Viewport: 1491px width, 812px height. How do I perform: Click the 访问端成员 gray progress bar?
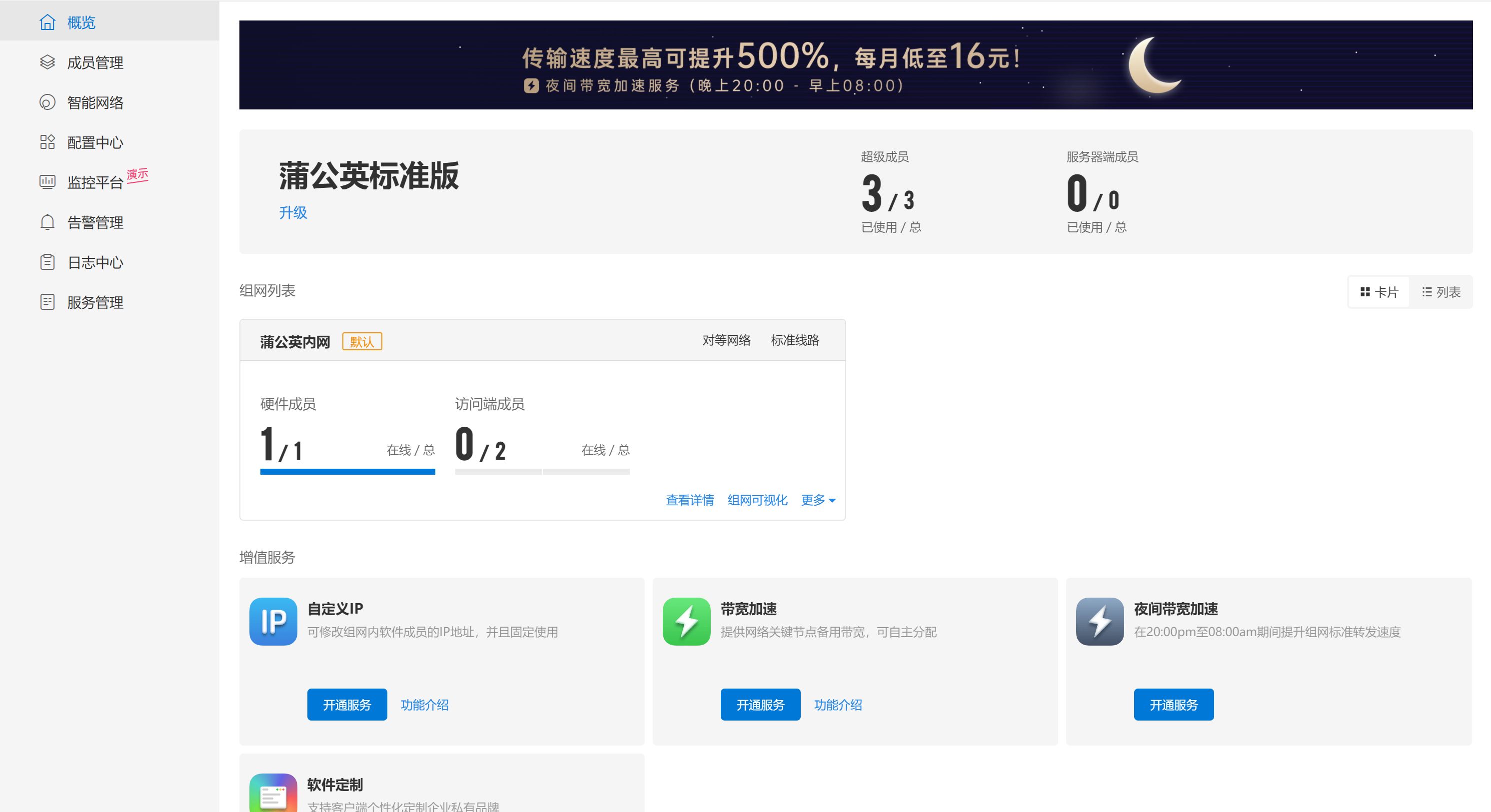pyautogui.click(x=542, y=472)
